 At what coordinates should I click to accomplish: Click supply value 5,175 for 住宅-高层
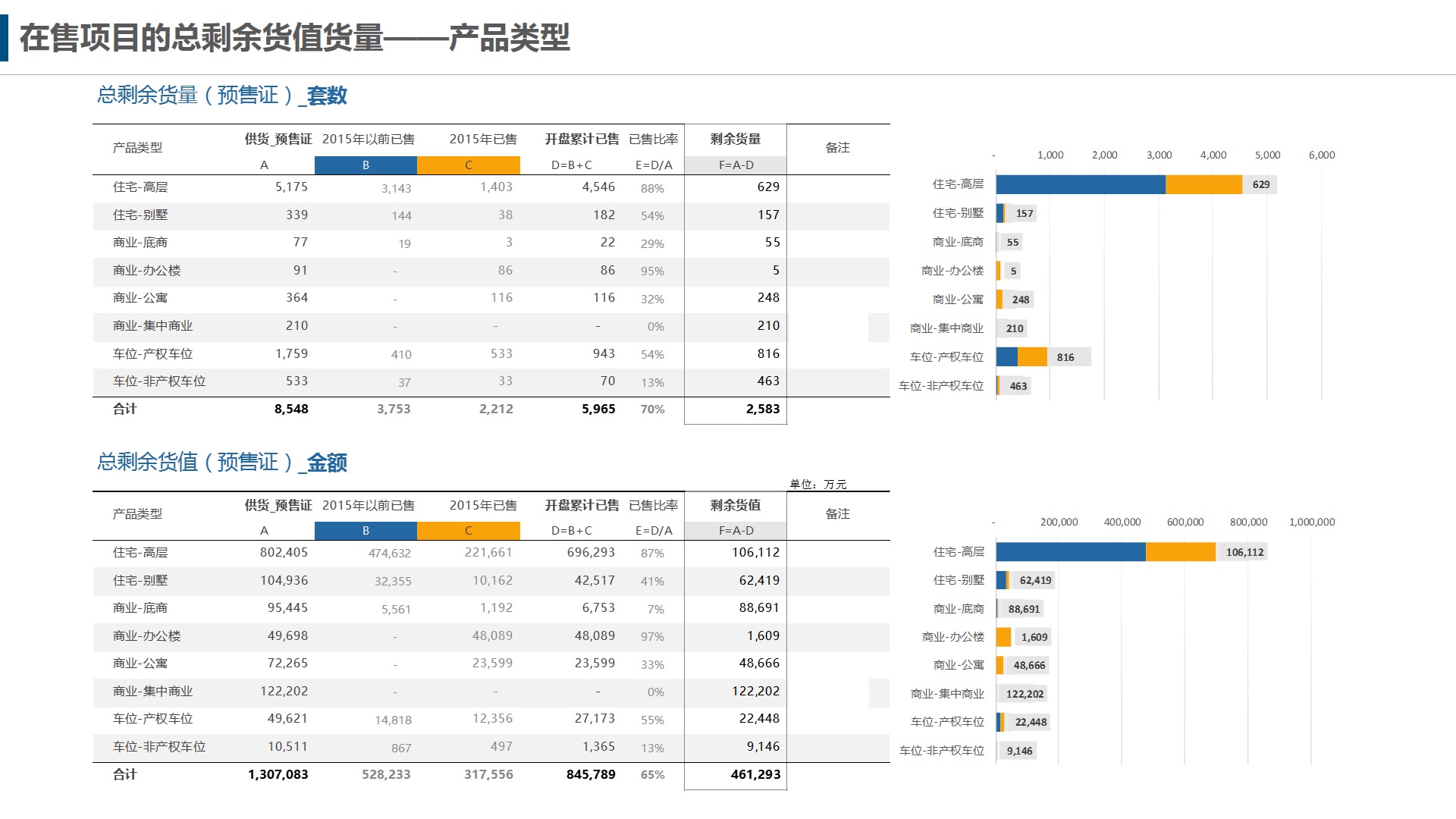click(x=291, y=187)
